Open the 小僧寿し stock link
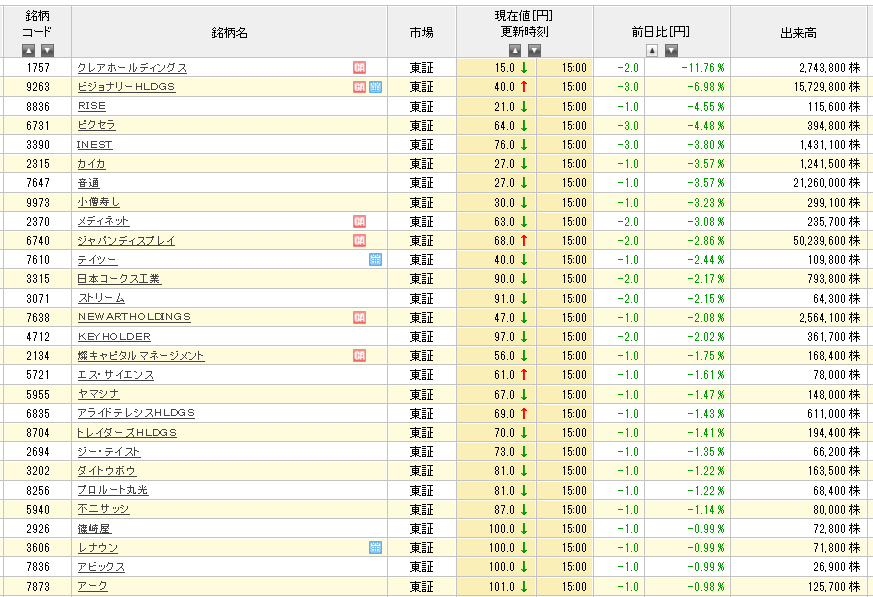 (x=98, y=202)
